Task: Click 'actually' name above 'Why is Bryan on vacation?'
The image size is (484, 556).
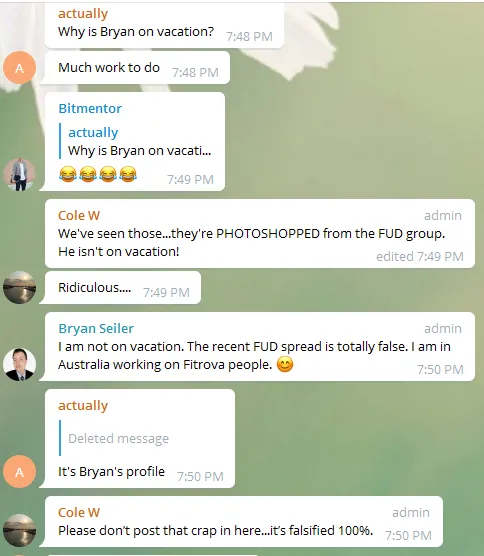Action: tap(83, 13)
